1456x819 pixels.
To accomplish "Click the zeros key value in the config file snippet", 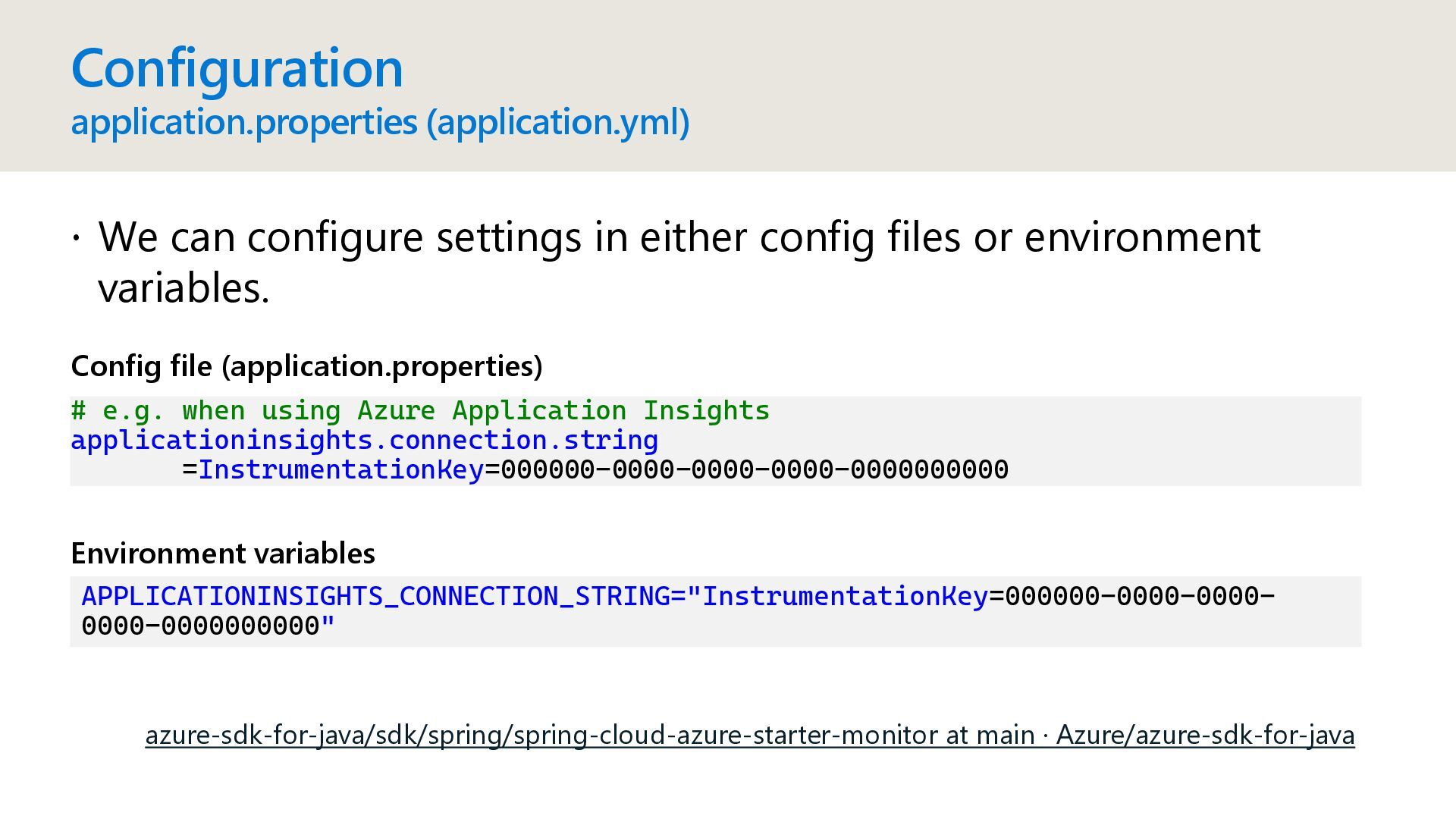I will 755,470.
